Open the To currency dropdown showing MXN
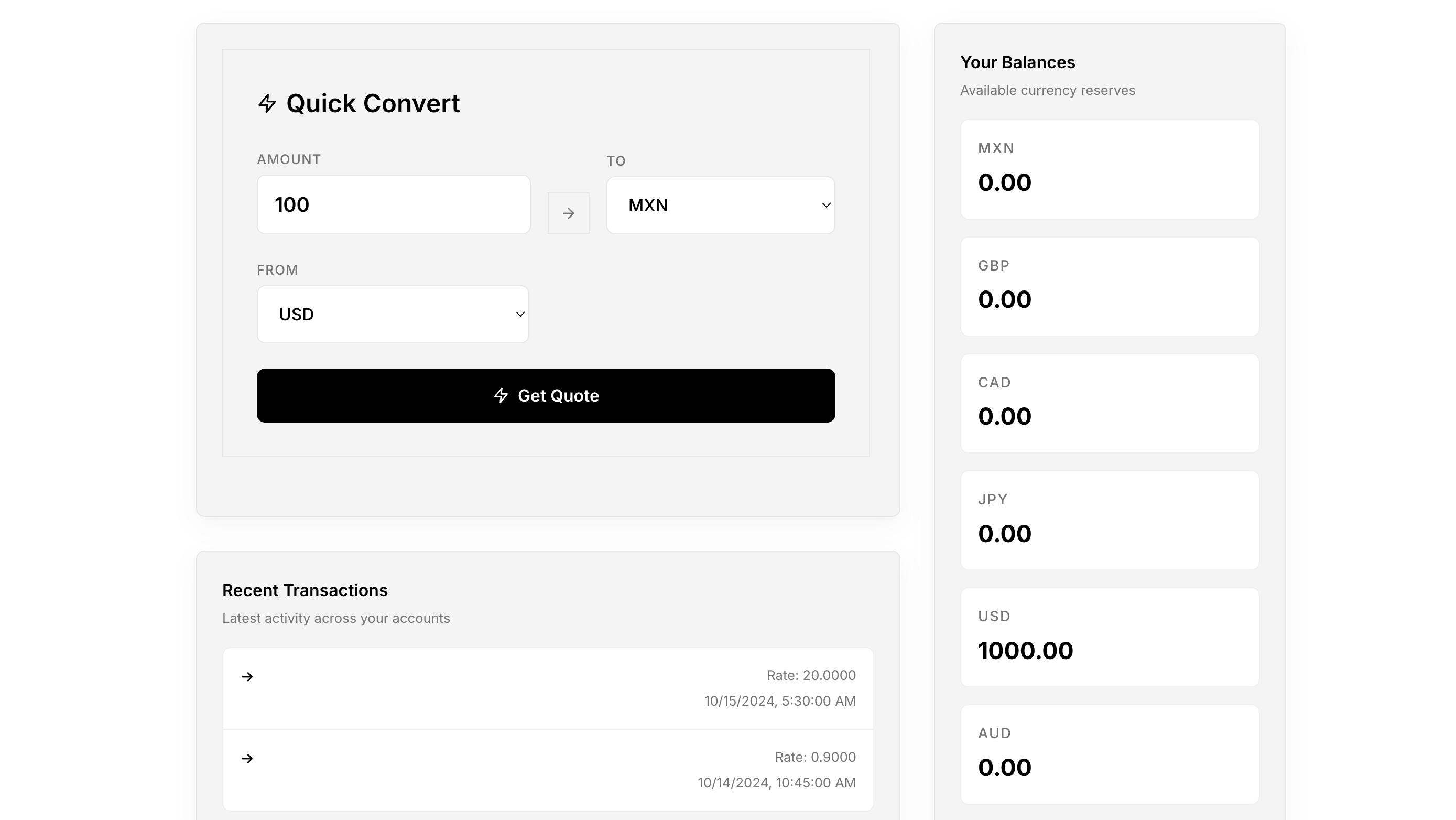This screenshot has width=1456, height=820. click(x=720, y=206)
